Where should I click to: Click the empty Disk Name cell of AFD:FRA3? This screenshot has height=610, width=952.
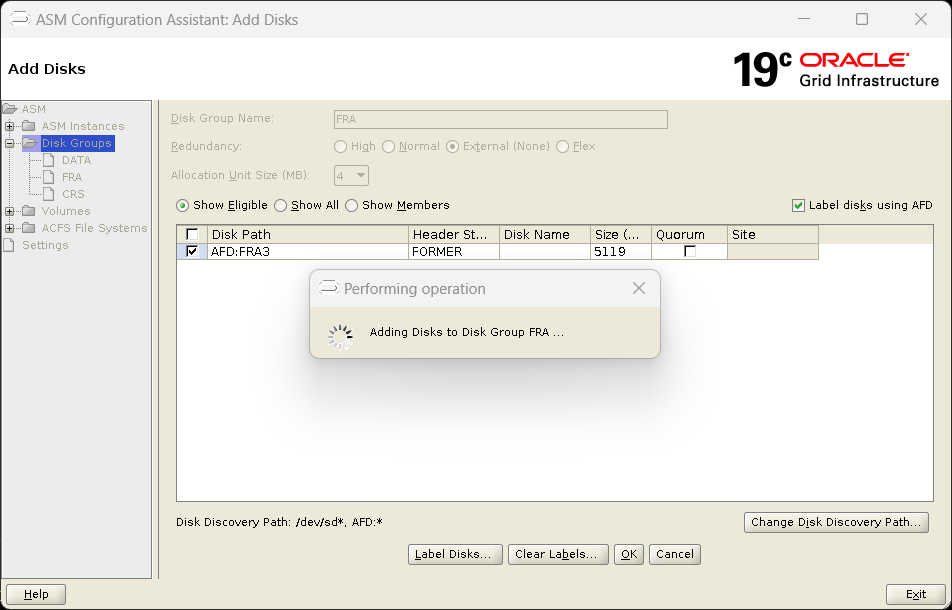[x=545, y=251]
